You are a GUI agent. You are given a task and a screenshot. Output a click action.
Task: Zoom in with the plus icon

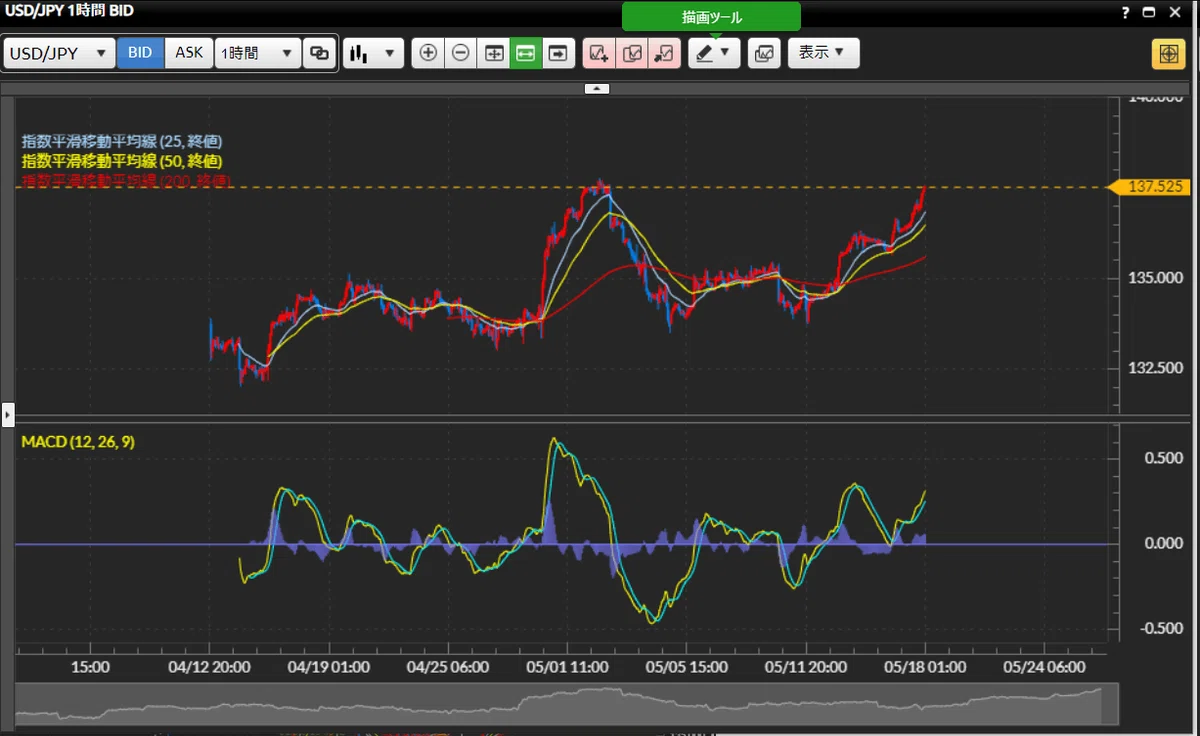428,53
